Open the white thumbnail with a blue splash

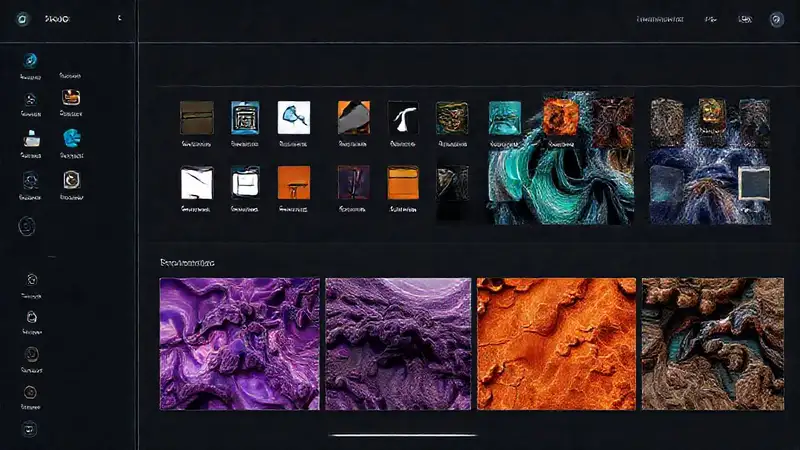293,117
